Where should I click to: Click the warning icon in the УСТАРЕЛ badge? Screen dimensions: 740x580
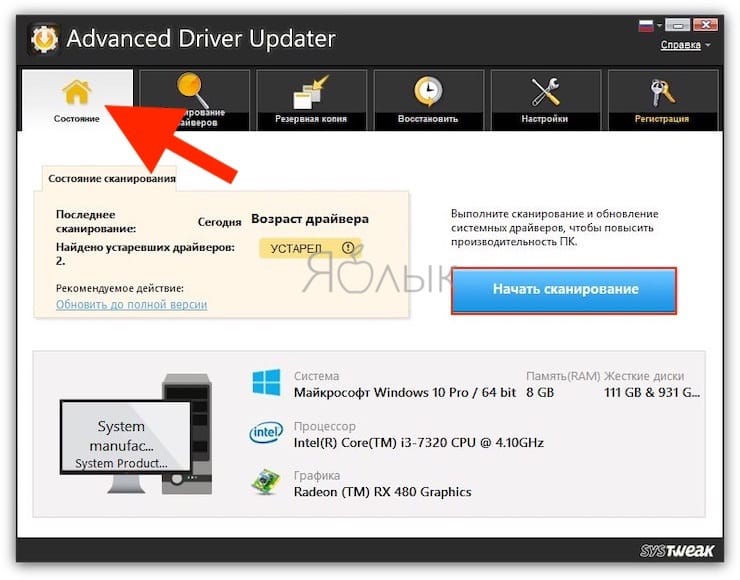pos(348,248)
